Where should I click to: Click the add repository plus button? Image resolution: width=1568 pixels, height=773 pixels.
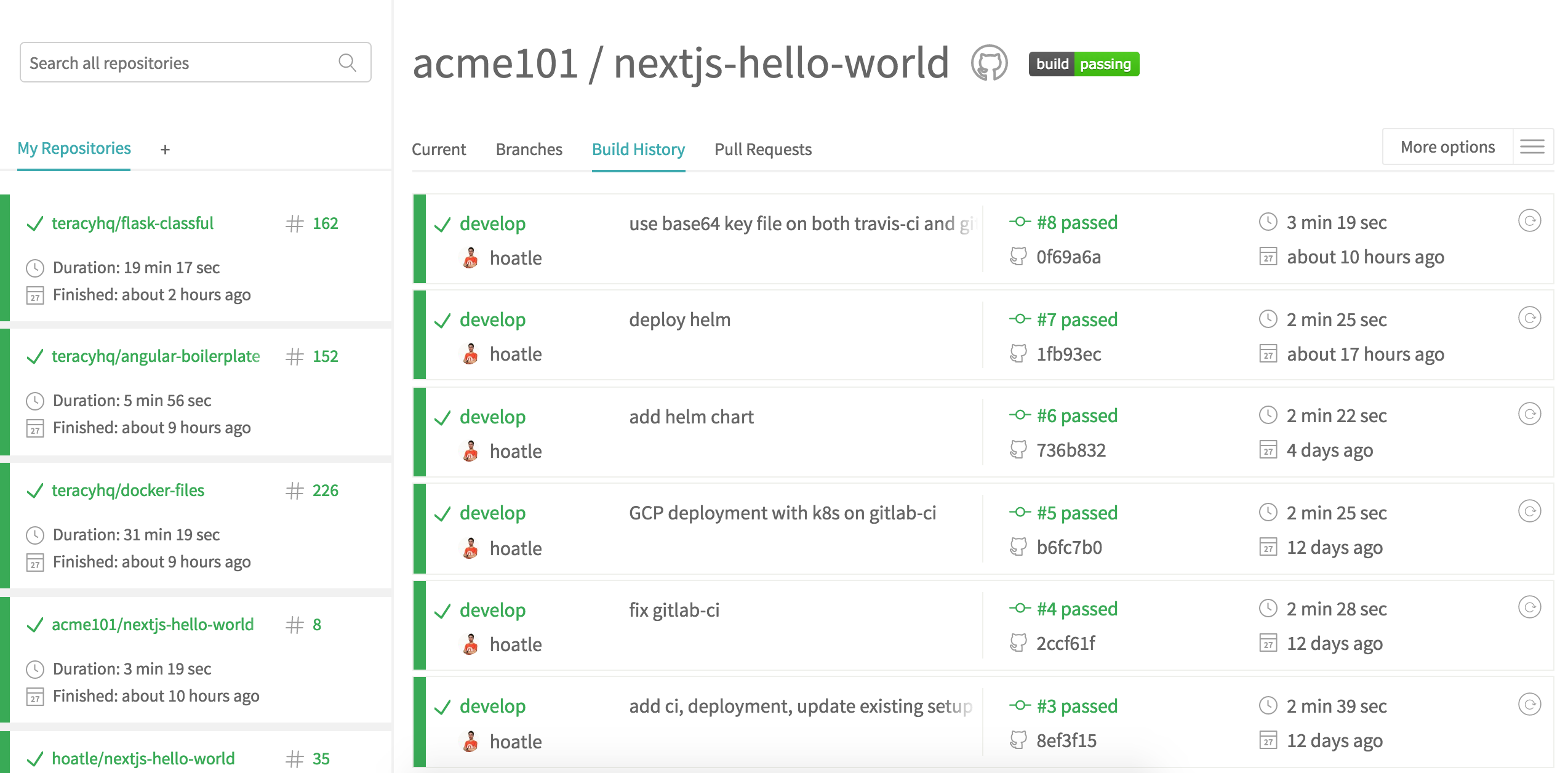[165, 149]
